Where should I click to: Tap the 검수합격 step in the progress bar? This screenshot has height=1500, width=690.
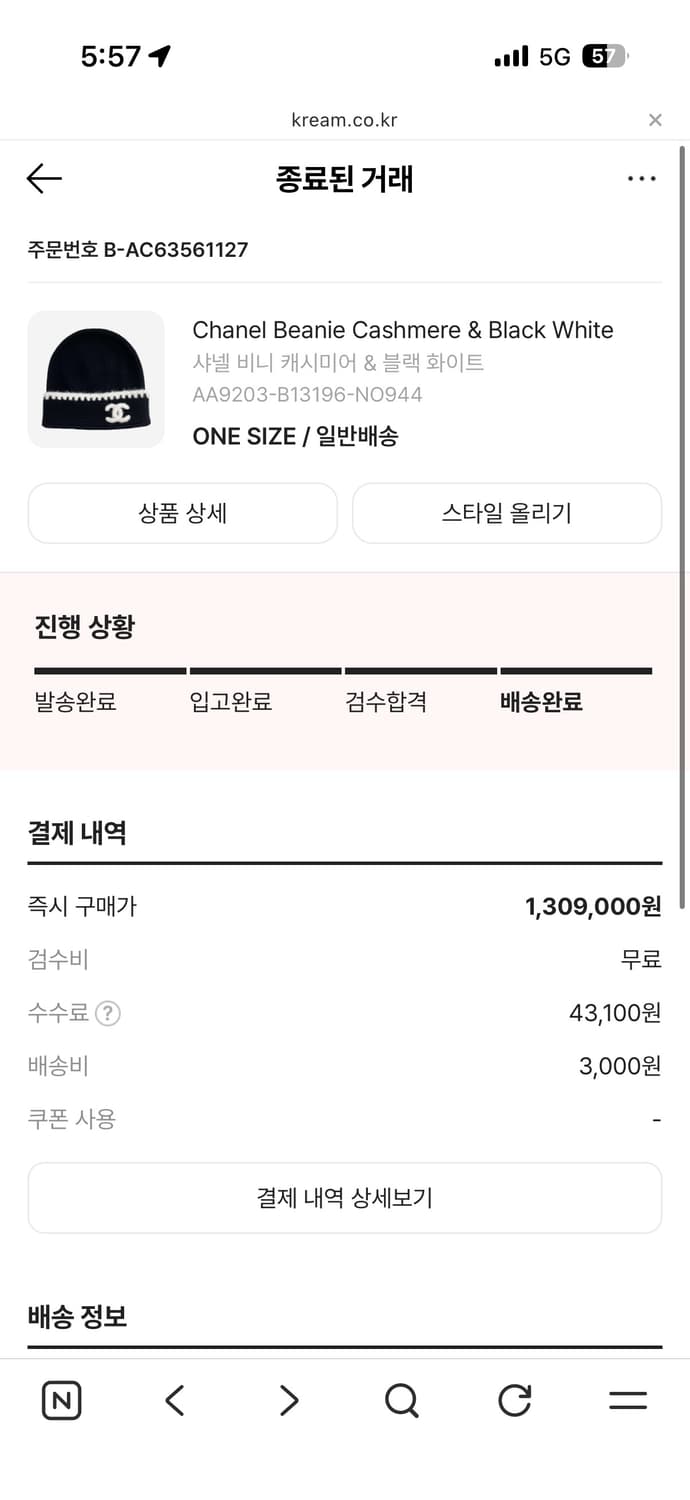coord(388,702)
